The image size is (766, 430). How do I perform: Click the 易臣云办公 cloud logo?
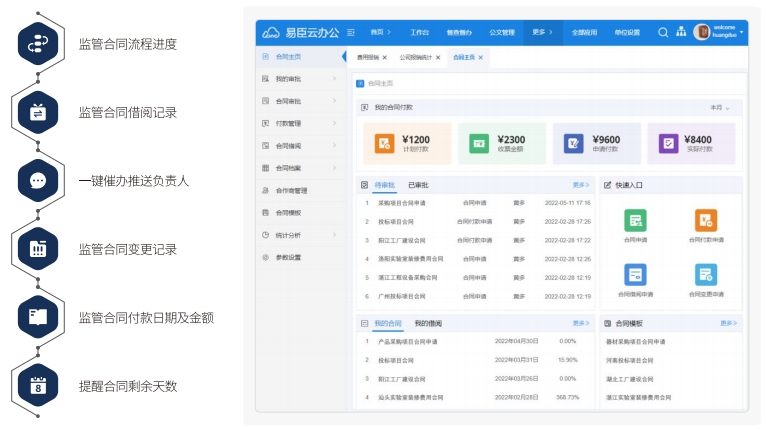(271, 33)
